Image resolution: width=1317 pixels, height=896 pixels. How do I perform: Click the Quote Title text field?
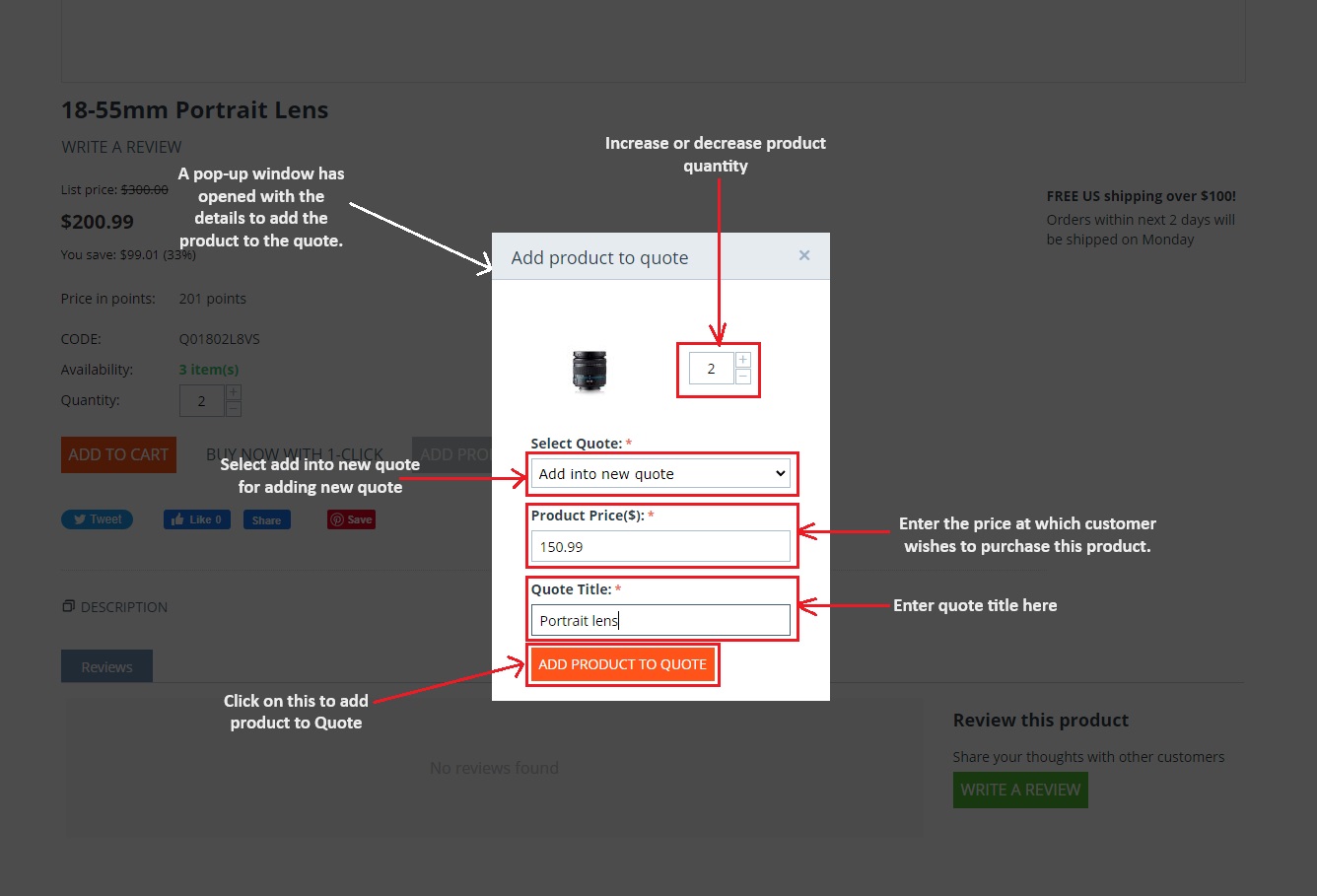pos(660,621)
